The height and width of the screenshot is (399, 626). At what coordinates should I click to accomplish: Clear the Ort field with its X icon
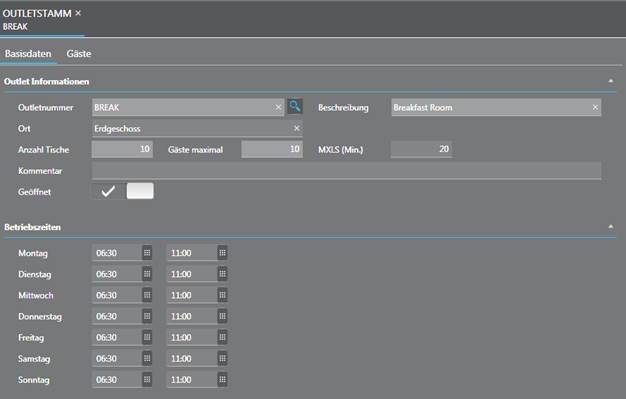pos(297,128)
